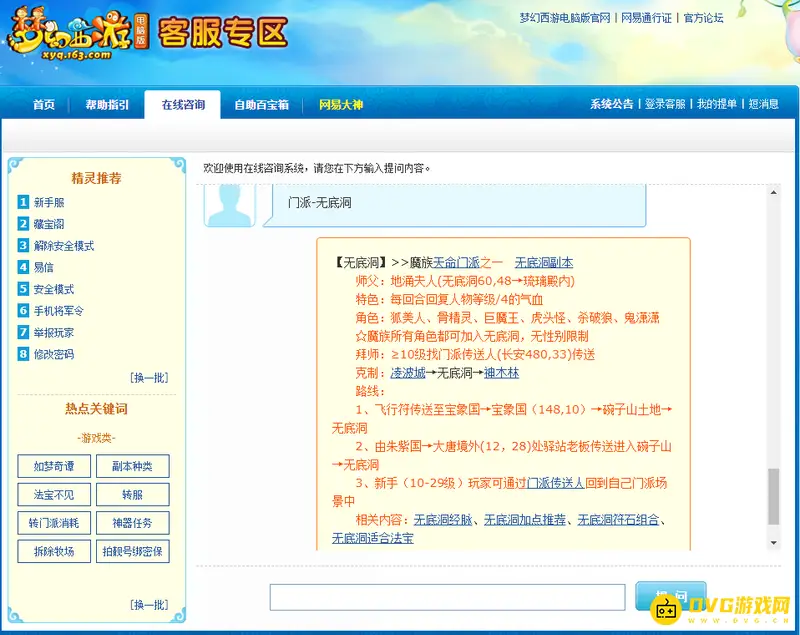Open the 网易大神 tab
This screenshot has width=800, height=635.
341,105
